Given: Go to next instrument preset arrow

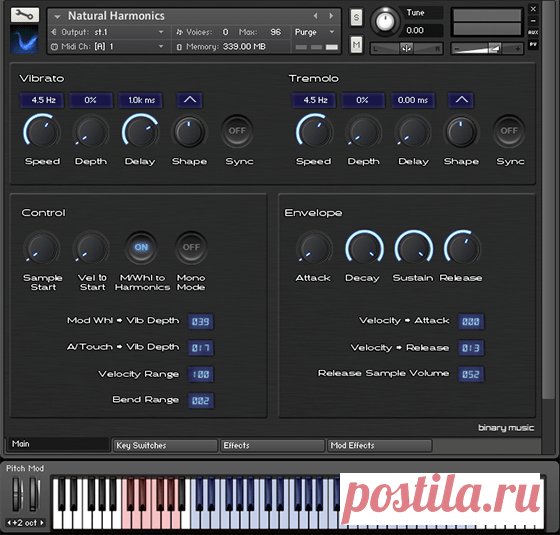Looking at the screenshot, I should 331,16.
